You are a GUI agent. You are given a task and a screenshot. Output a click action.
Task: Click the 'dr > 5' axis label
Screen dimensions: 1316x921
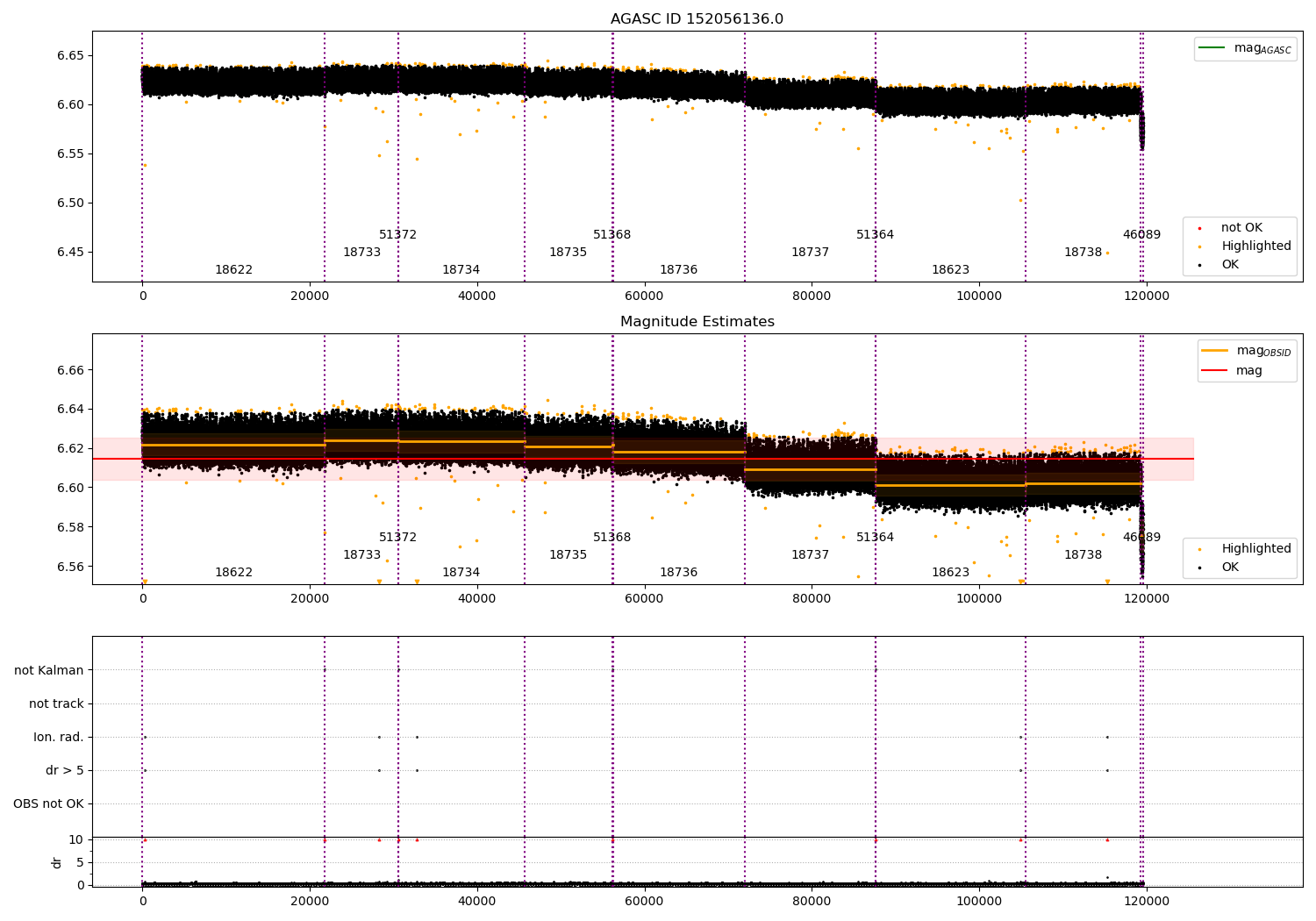point(65,770)
